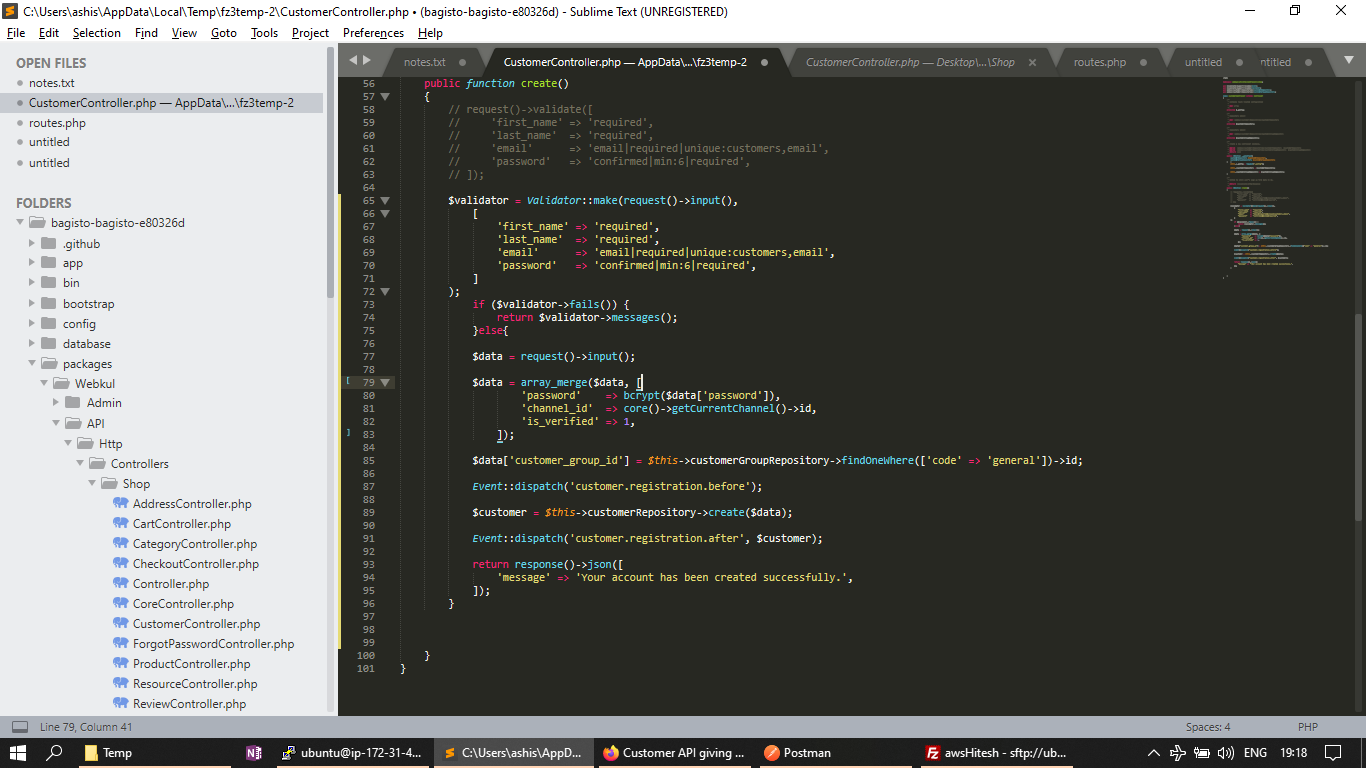Click the bin folder icon
The height and width of the screenshot is (768, 1366).
pos(48,283)
